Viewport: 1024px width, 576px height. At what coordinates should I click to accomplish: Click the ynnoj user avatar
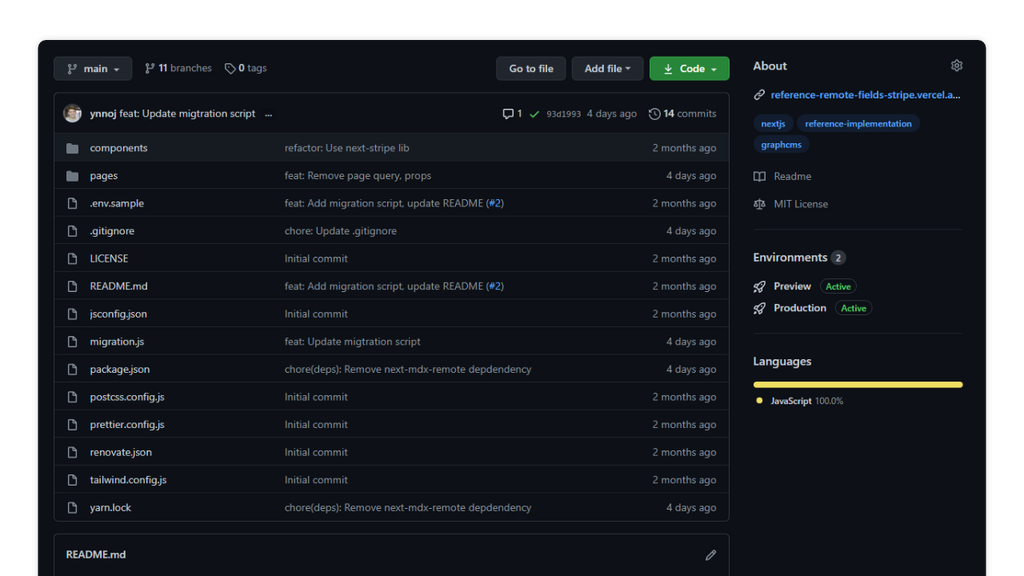tap(72, 113)
